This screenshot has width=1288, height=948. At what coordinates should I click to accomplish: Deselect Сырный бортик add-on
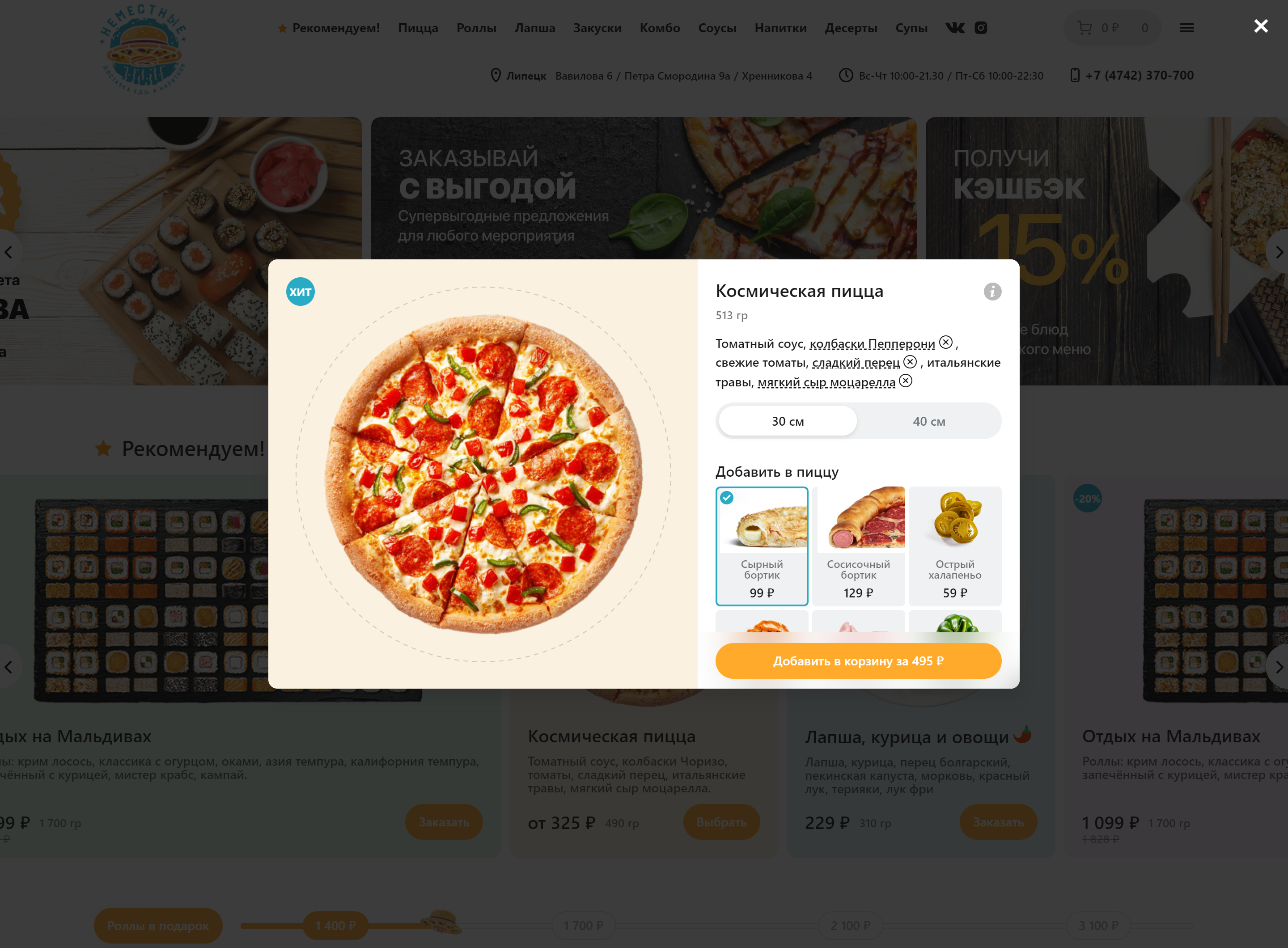click(762, 546)
